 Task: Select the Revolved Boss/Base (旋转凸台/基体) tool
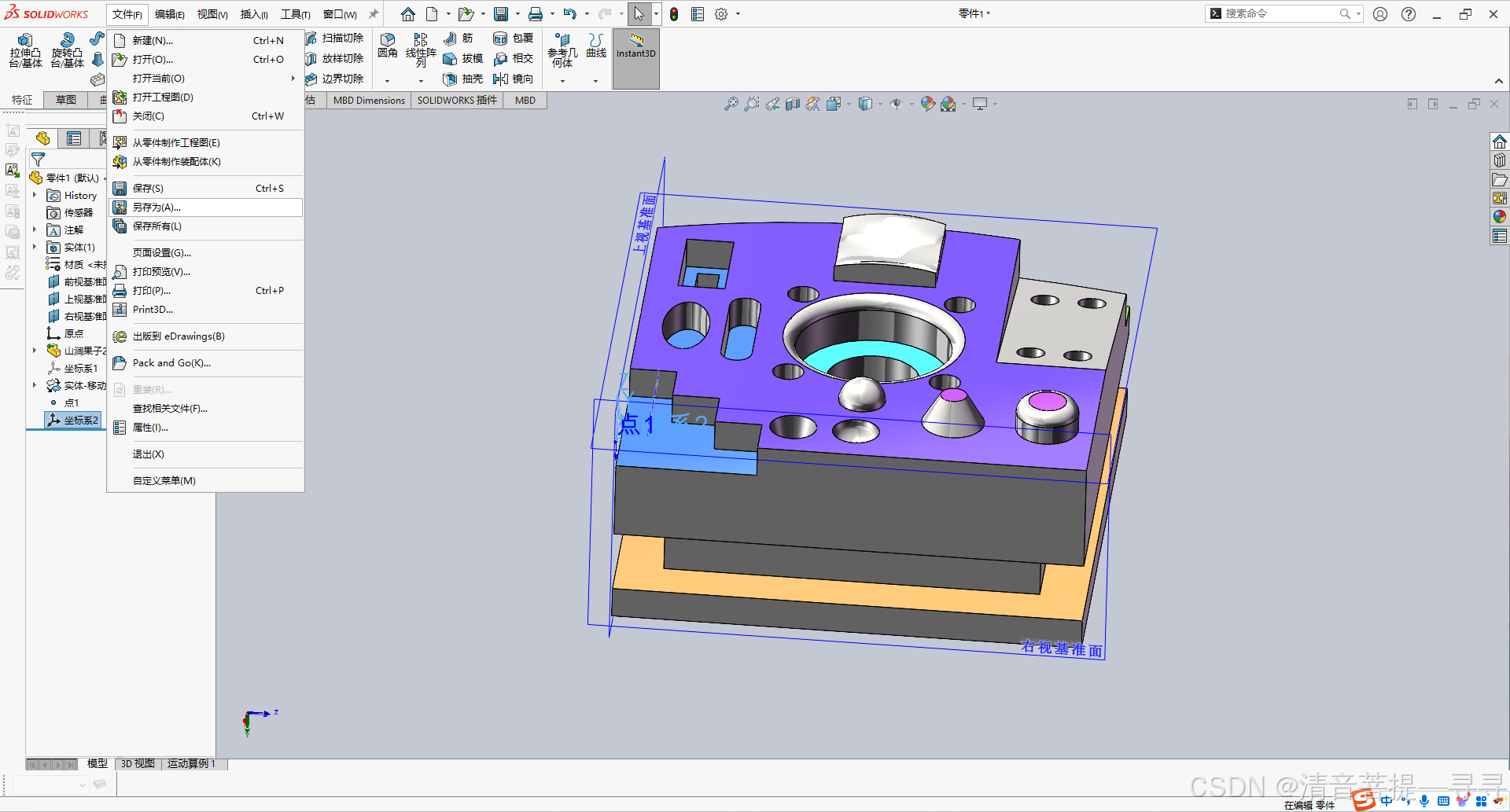coord(67,50)
